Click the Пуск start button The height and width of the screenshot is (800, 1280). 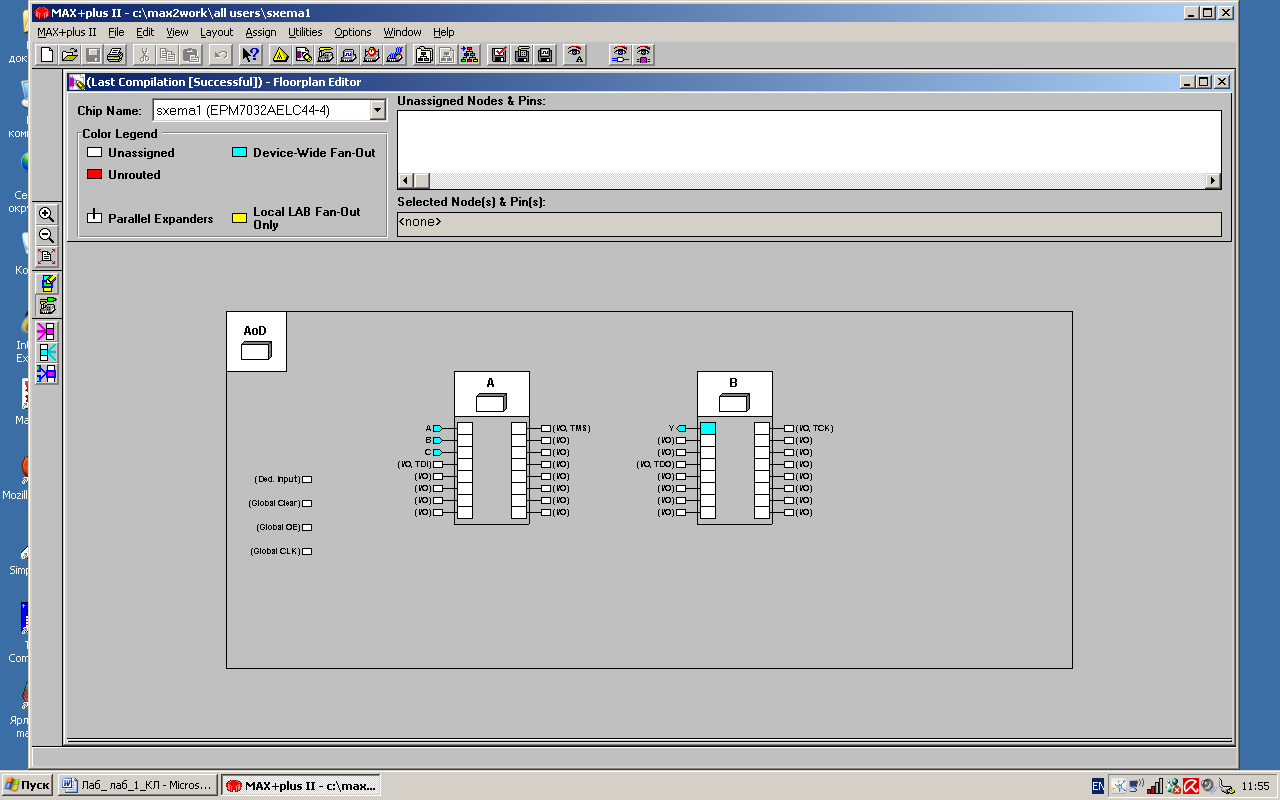pos(27,785)
